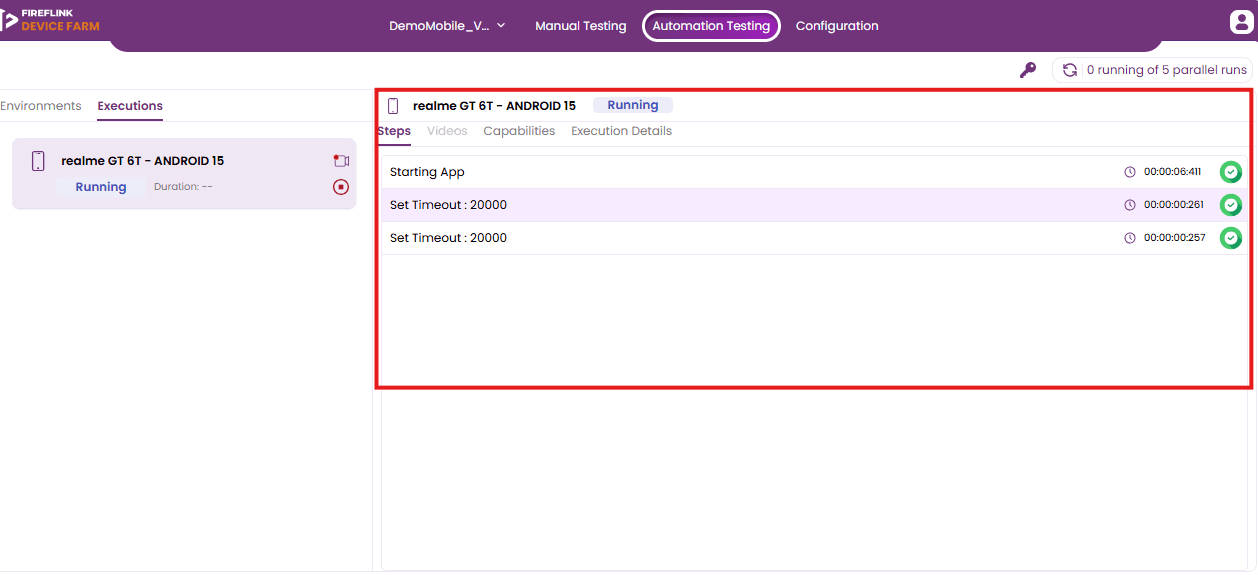Image resolution: width=1258 pixels, height=575 pixels.
Task: Open the DemoMobile_V... project dropdown
Action: (447, 26)
